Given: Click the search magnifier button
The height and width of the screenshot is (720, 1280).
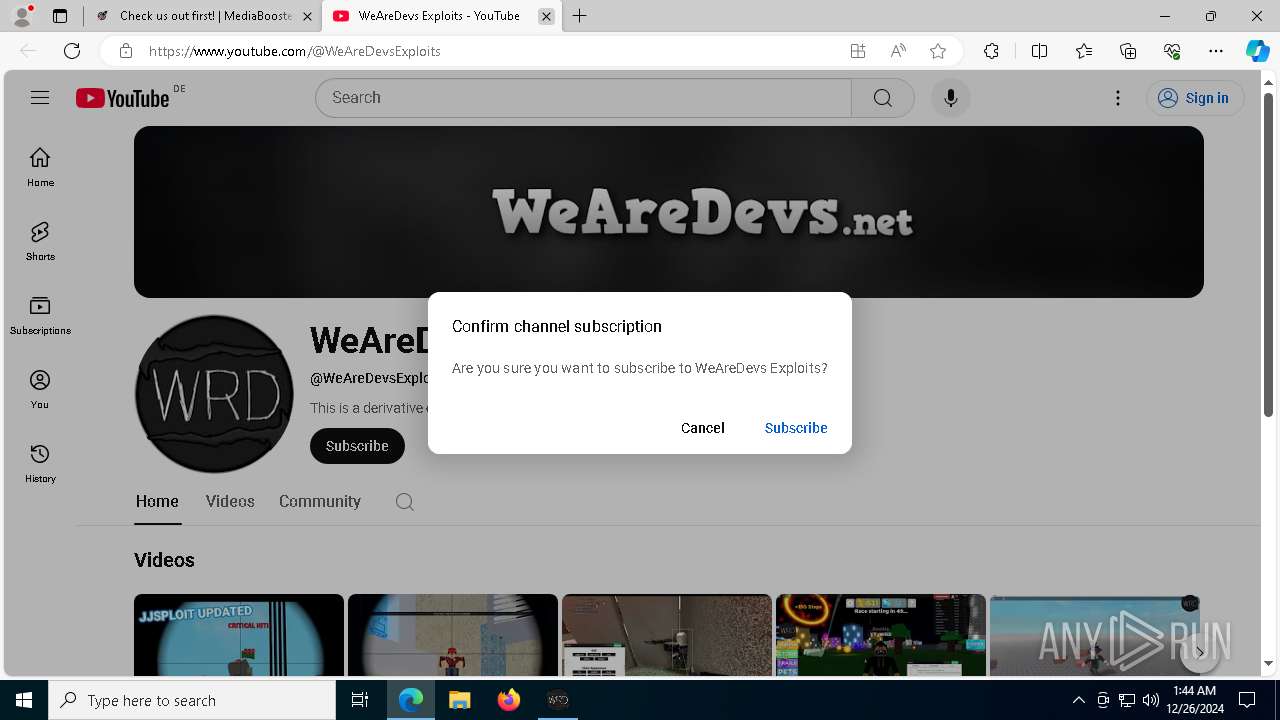Looking at the screenshot, I should (882, 97).
